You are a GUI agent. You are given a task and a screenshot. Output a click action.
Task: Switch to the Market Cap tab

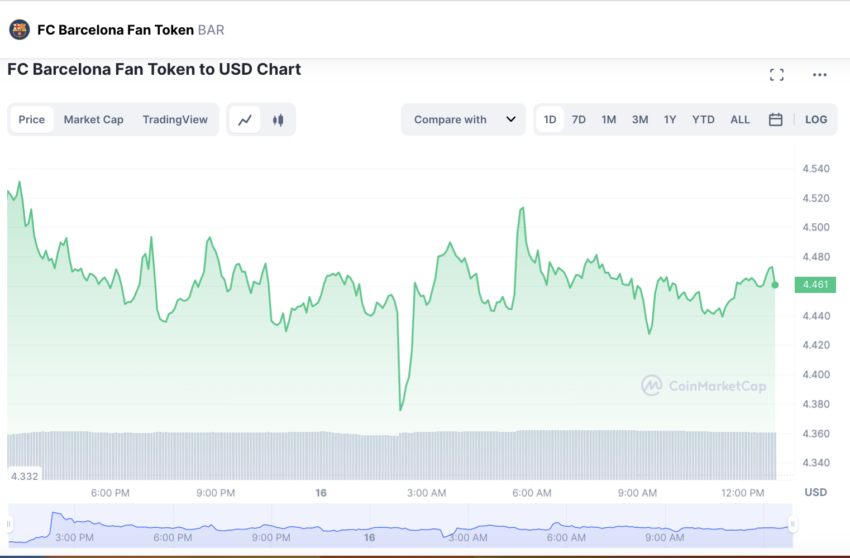[x=94, y=120]
